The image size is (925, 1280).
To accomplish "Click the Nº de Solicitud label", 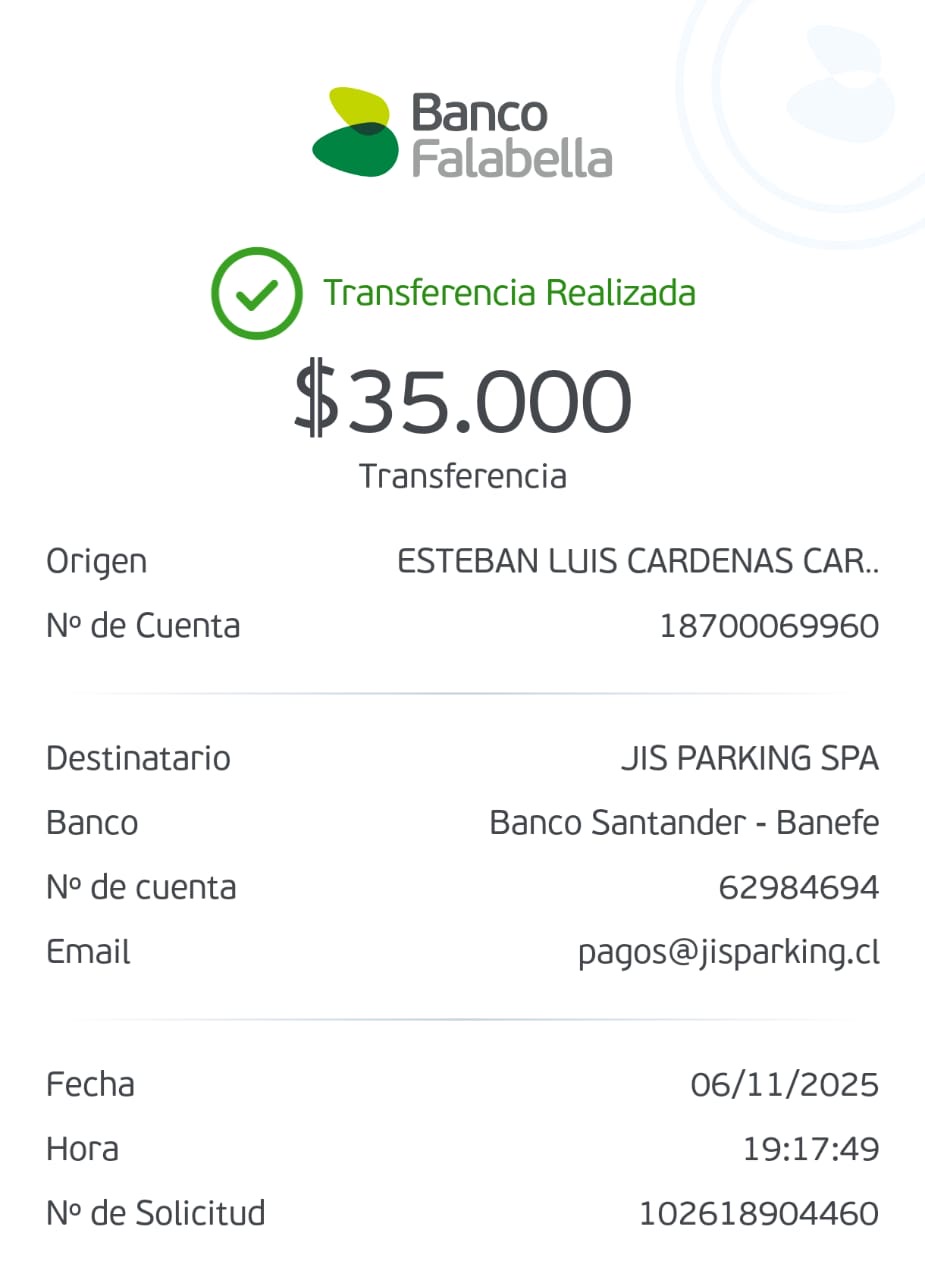I will tap(155, 1214).
